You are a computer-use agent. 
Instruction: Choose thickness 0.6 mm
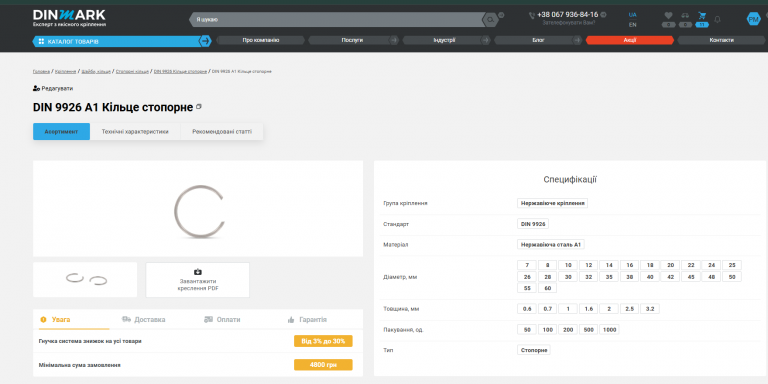click(x=527, y=309)
